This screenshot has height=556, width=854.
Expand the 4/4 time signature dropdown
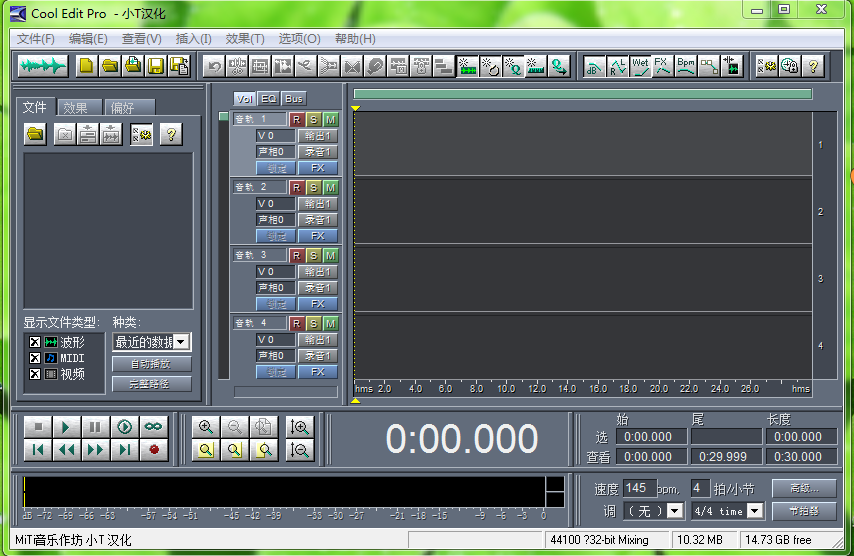(x=755, y=511)
